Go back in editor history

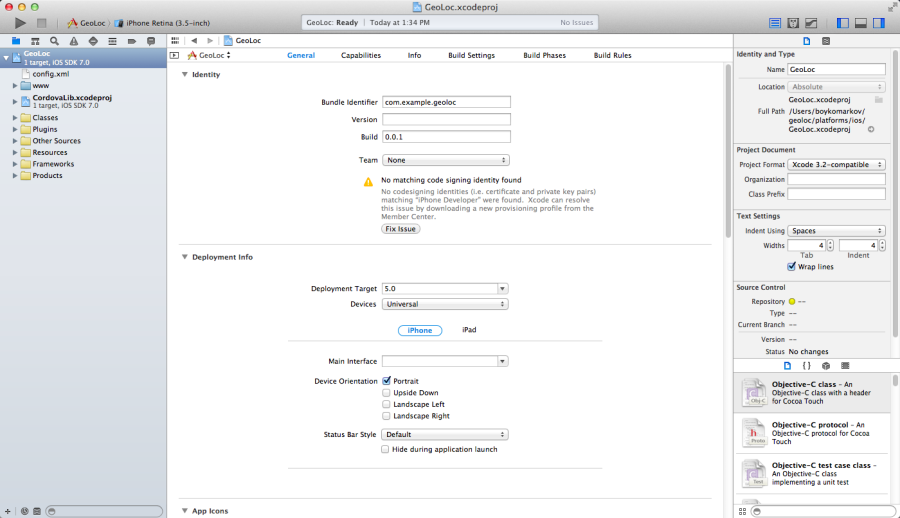(x=194, y=41)
